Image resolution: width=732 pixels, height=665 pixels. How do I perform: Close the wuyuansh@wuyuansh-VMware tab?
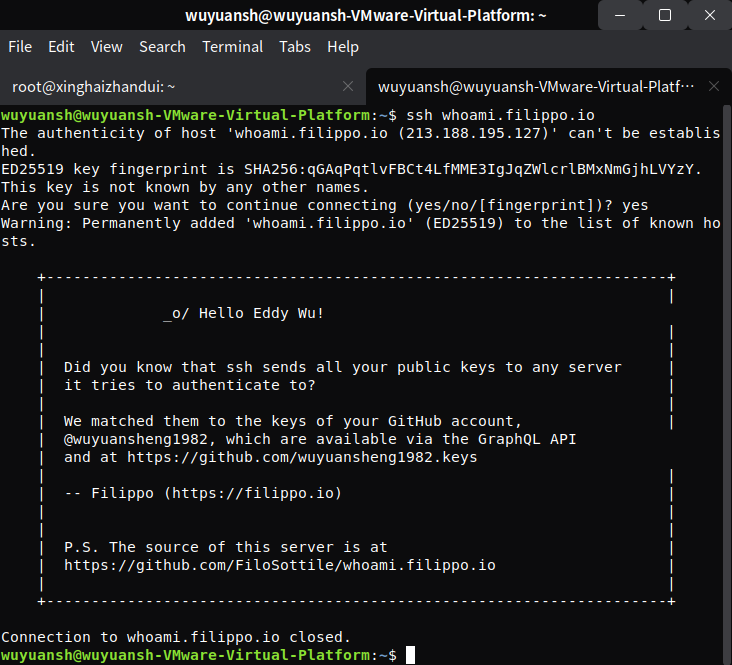click(x=714, y=87)
